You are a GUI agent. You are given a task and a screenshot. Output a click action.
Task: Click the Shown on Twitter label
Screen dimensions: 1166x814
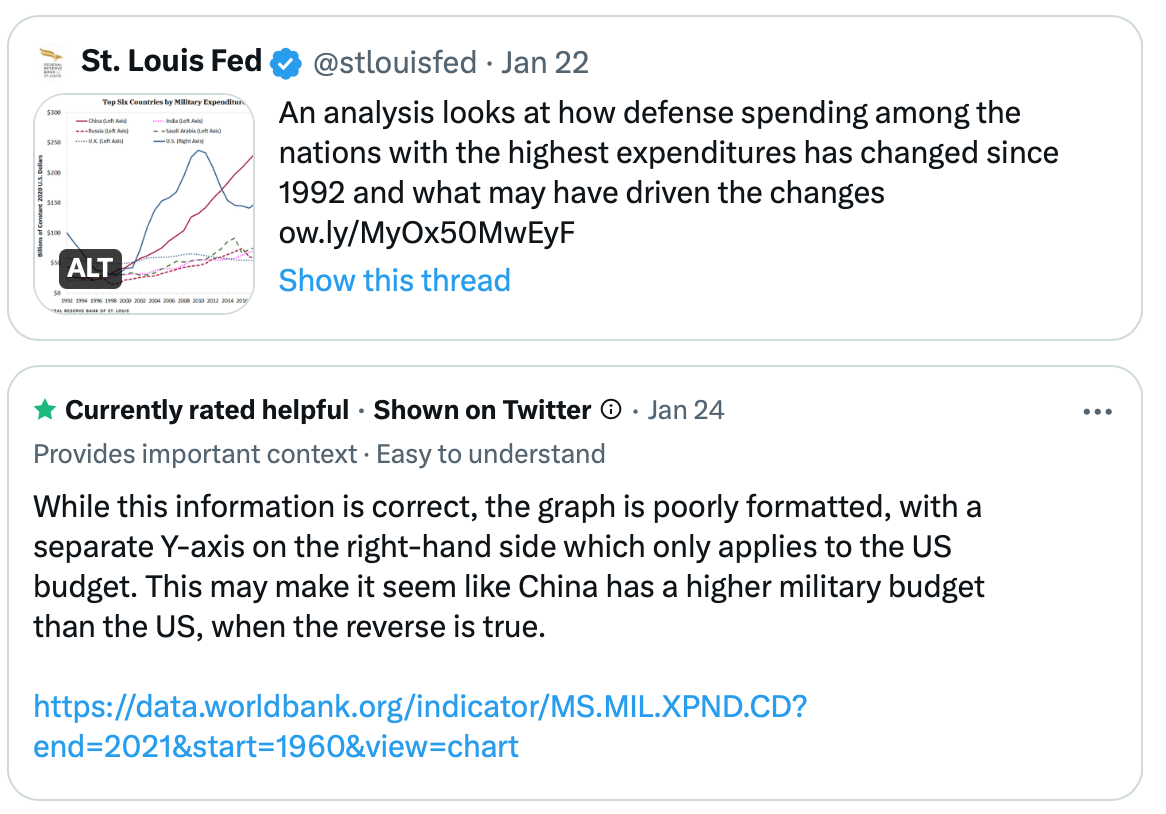(481, 410)
